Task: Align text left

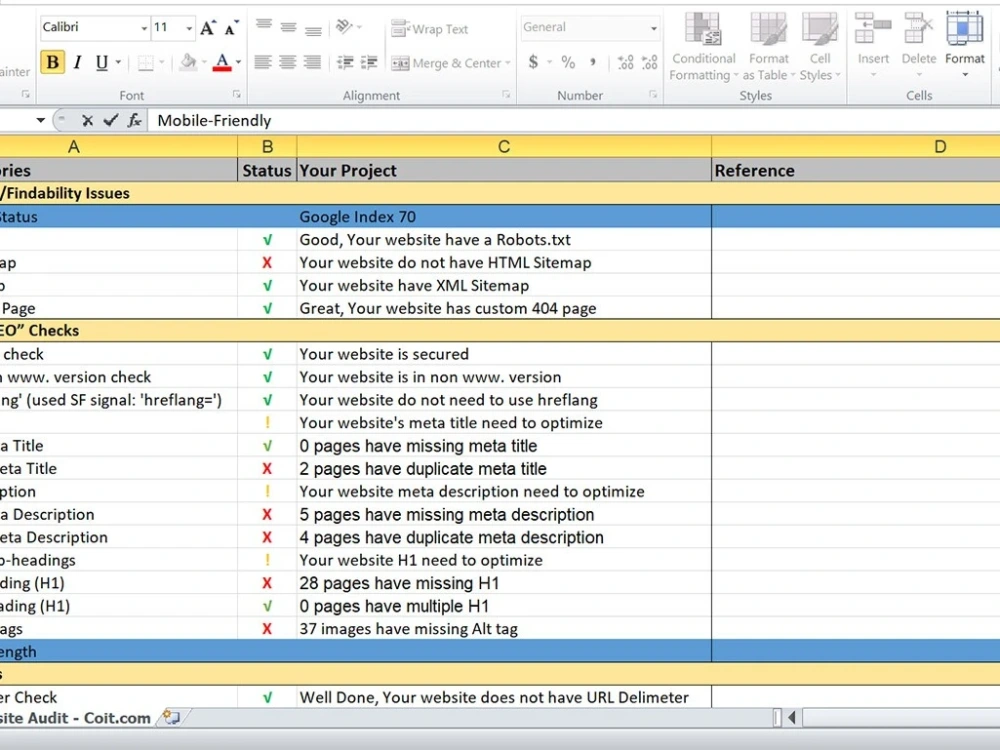Action: pos(263,62)
